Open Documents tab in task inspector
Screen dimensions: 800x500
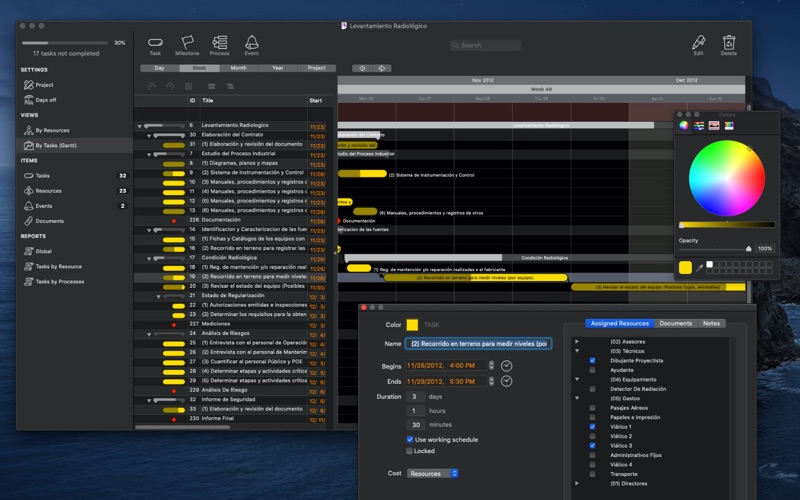click(676, 323)
